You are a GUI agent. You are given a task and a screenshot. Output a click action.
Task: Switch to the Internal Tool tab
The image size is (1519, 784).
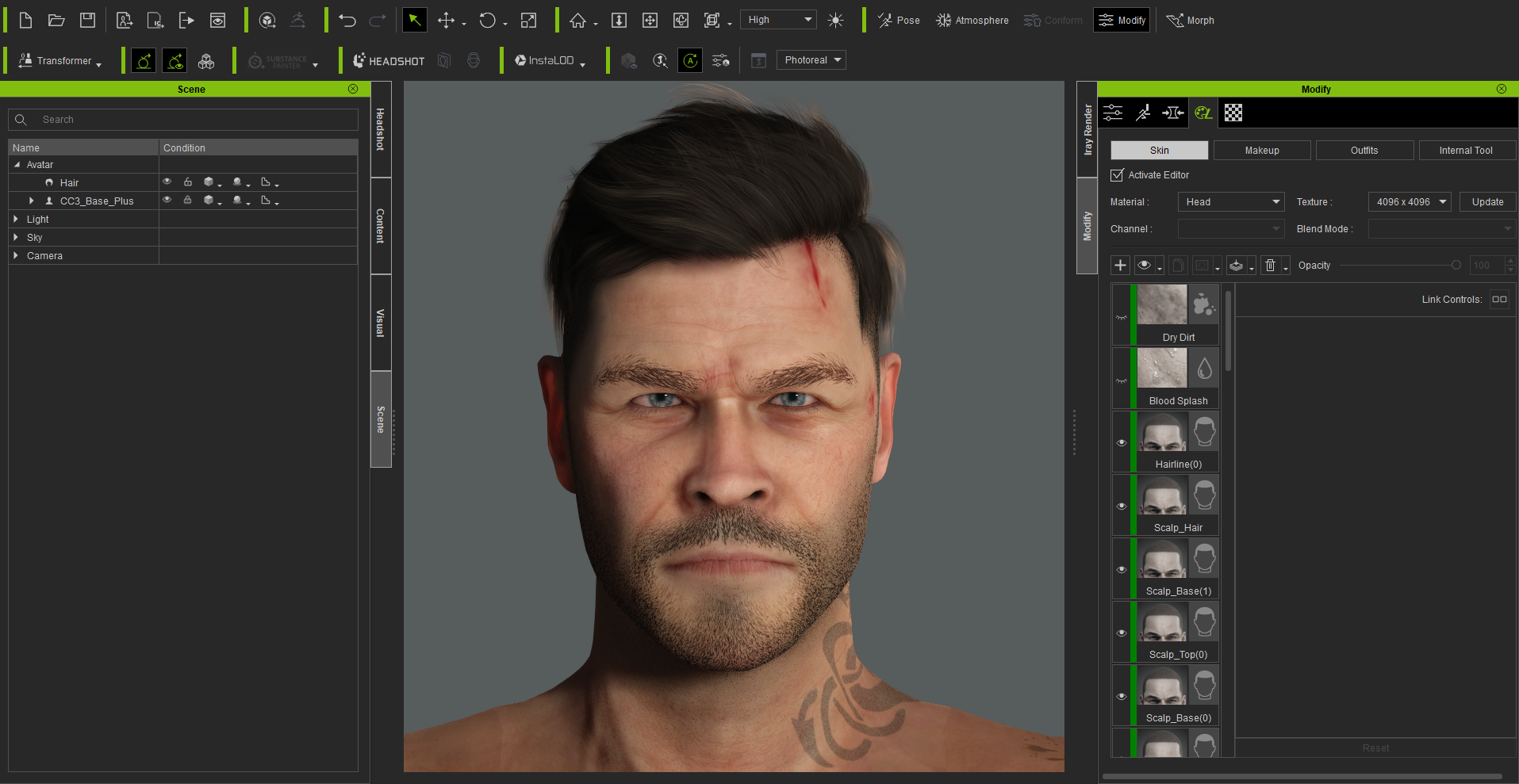(1467, 150)
